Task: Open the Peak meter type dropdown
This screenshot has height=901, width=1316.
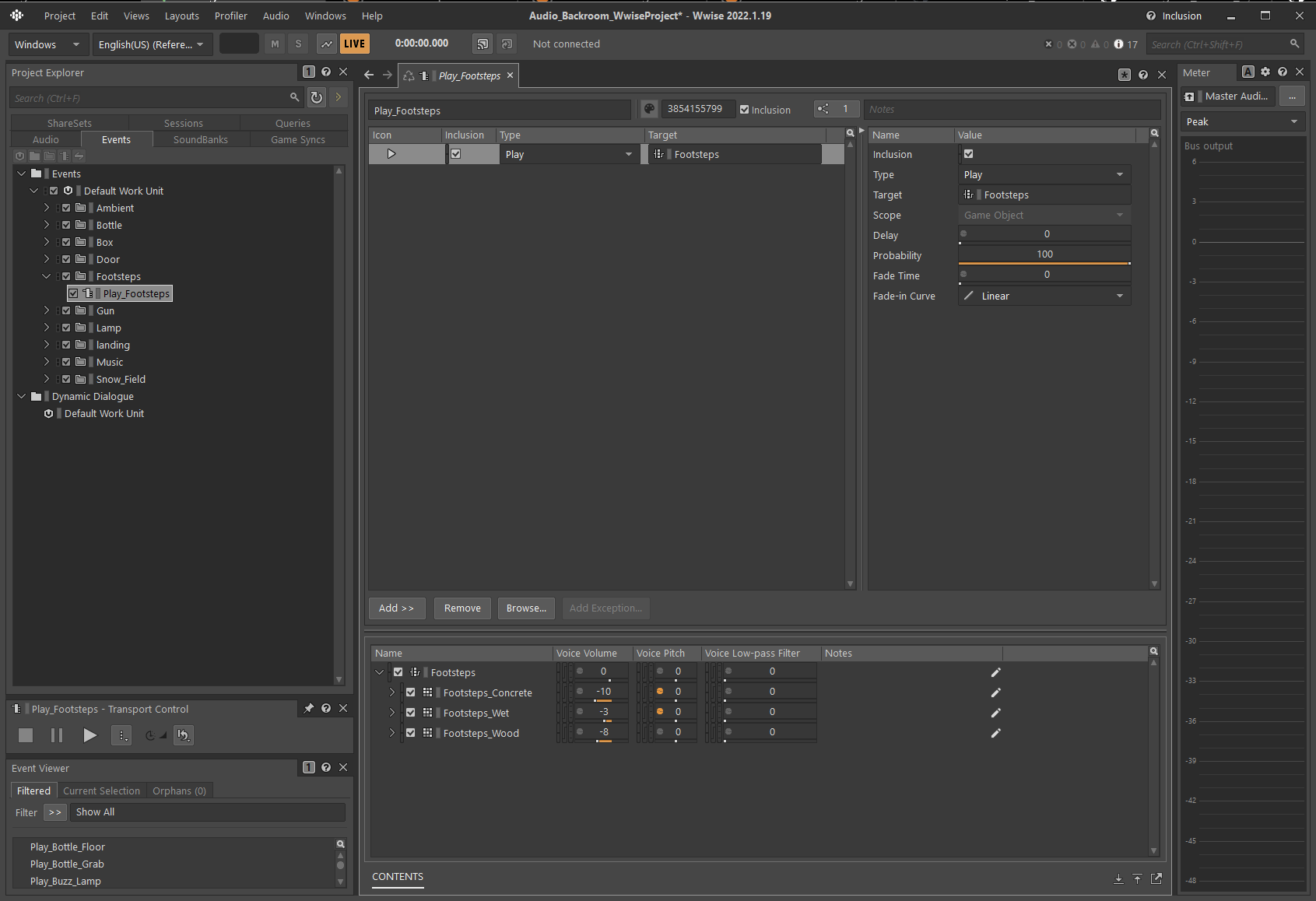Action: click(1242, 122)
